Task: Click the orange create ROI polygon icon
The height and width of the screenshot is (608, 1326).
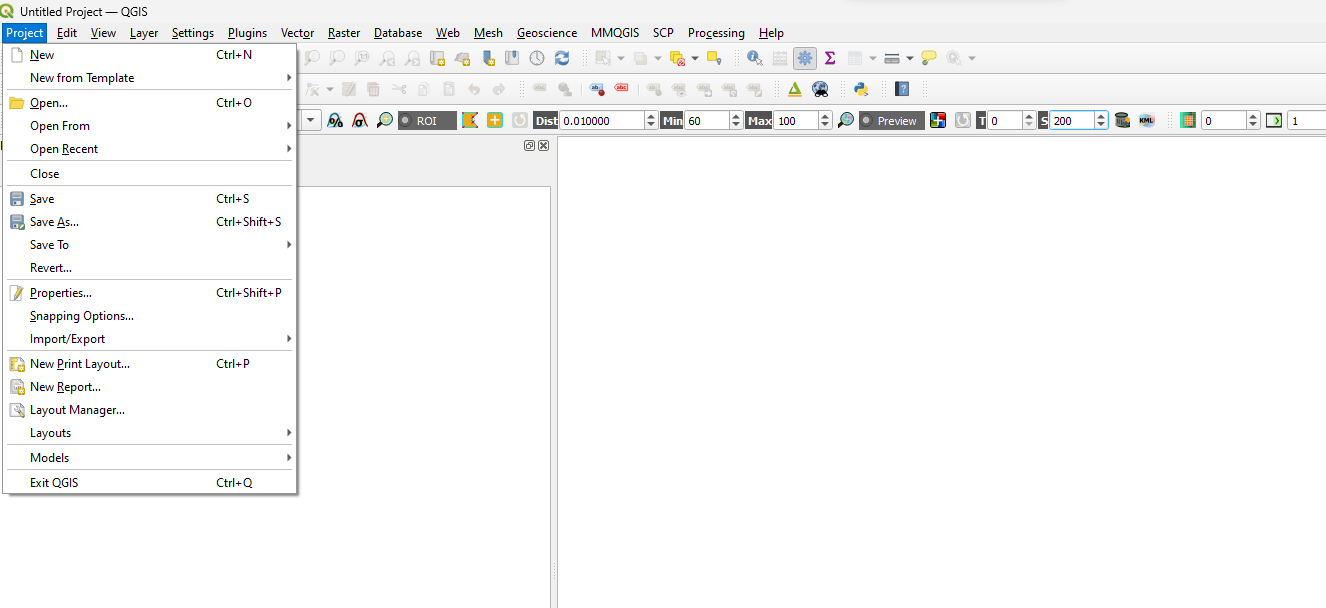Action: coord(470,120)
